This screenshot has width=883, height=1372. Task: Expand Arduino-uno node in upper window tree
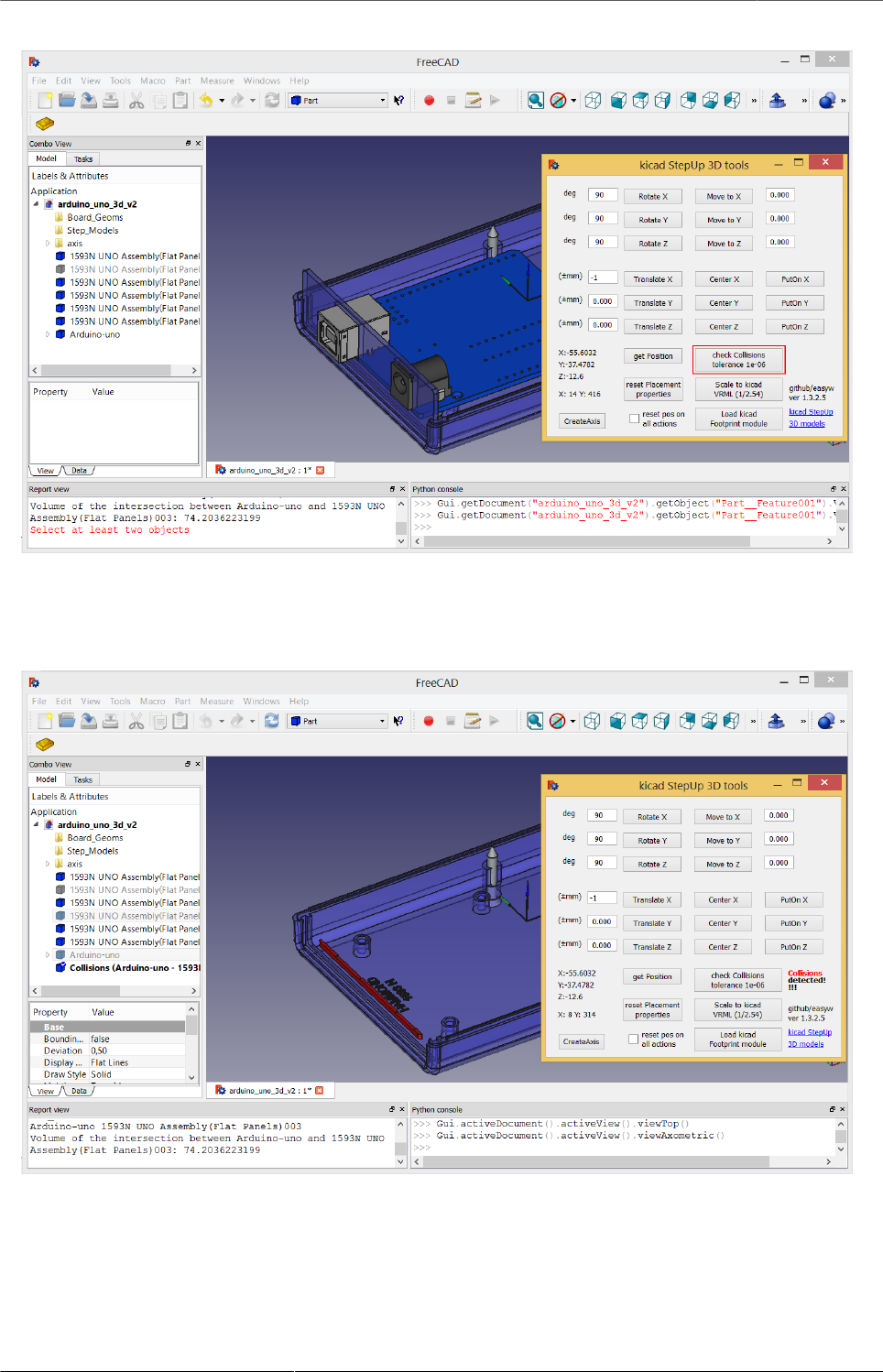coord(48,334)
